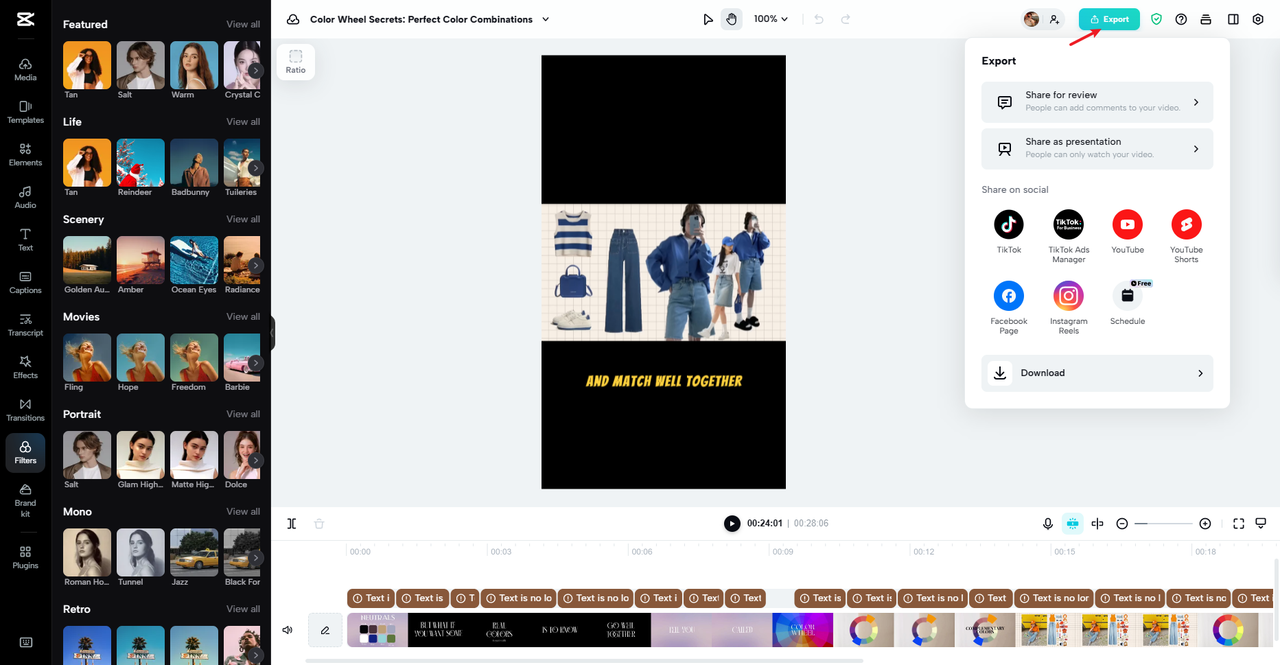Image resolution: width=1280 pixels, height=665 pixels.
Task: Zoom out timeline with minus icon
Action: point(1122,523)
